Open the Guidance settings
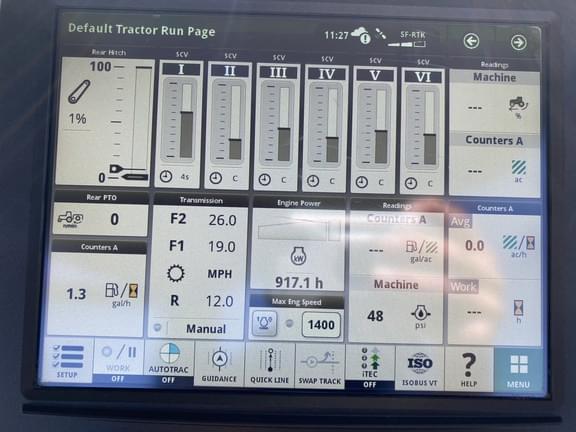The image size is (576, 432). [x=219, y=363]
